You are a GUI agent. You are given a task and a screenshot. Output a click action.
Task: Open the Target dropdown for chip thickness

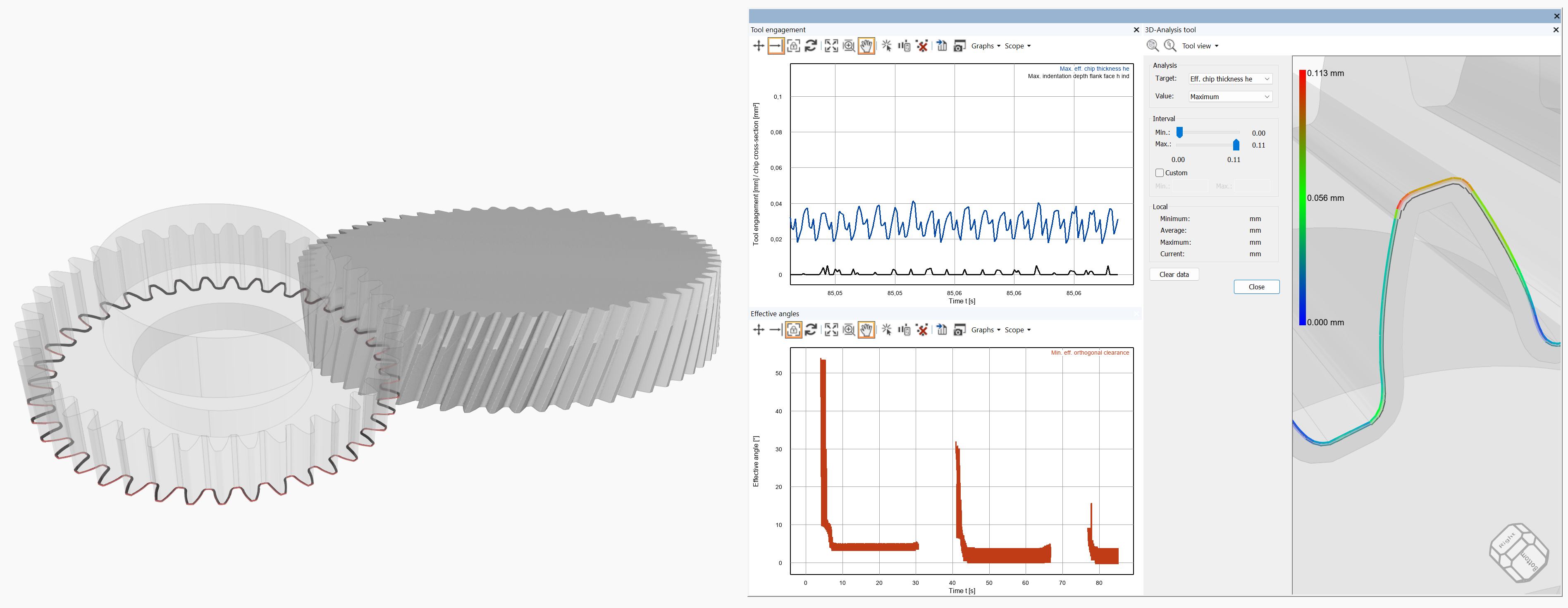1229,79
